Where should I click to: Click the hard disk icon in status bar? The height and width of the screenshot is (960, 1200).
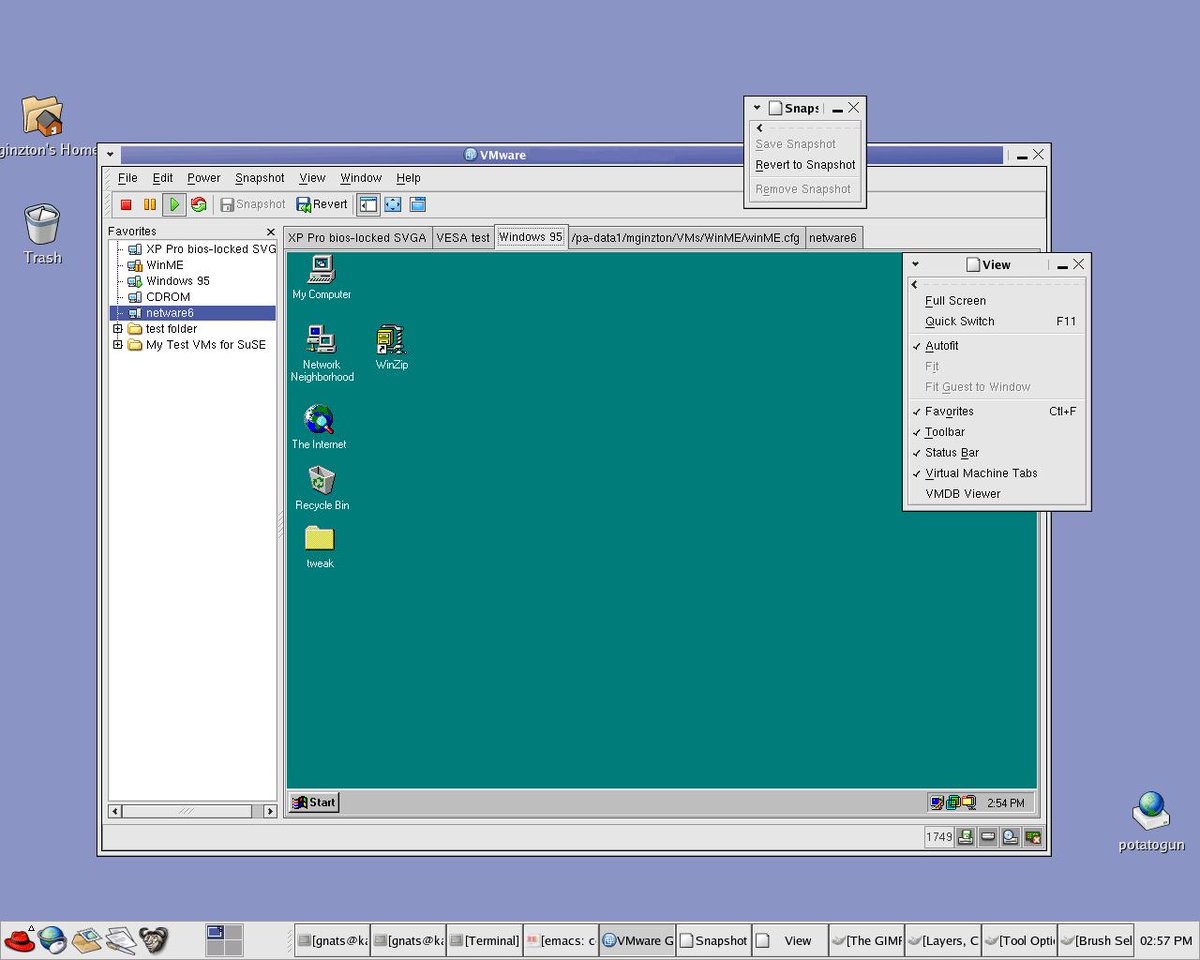pyautogui.click(x=988, y=837)
